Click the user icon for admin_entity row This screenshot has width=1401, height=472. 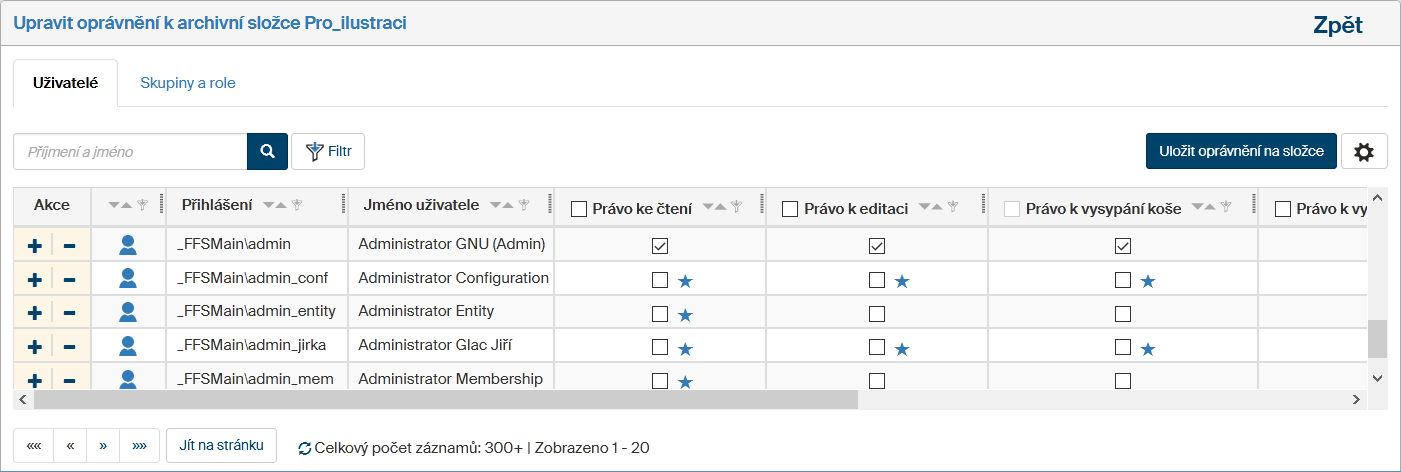[128, 313]
